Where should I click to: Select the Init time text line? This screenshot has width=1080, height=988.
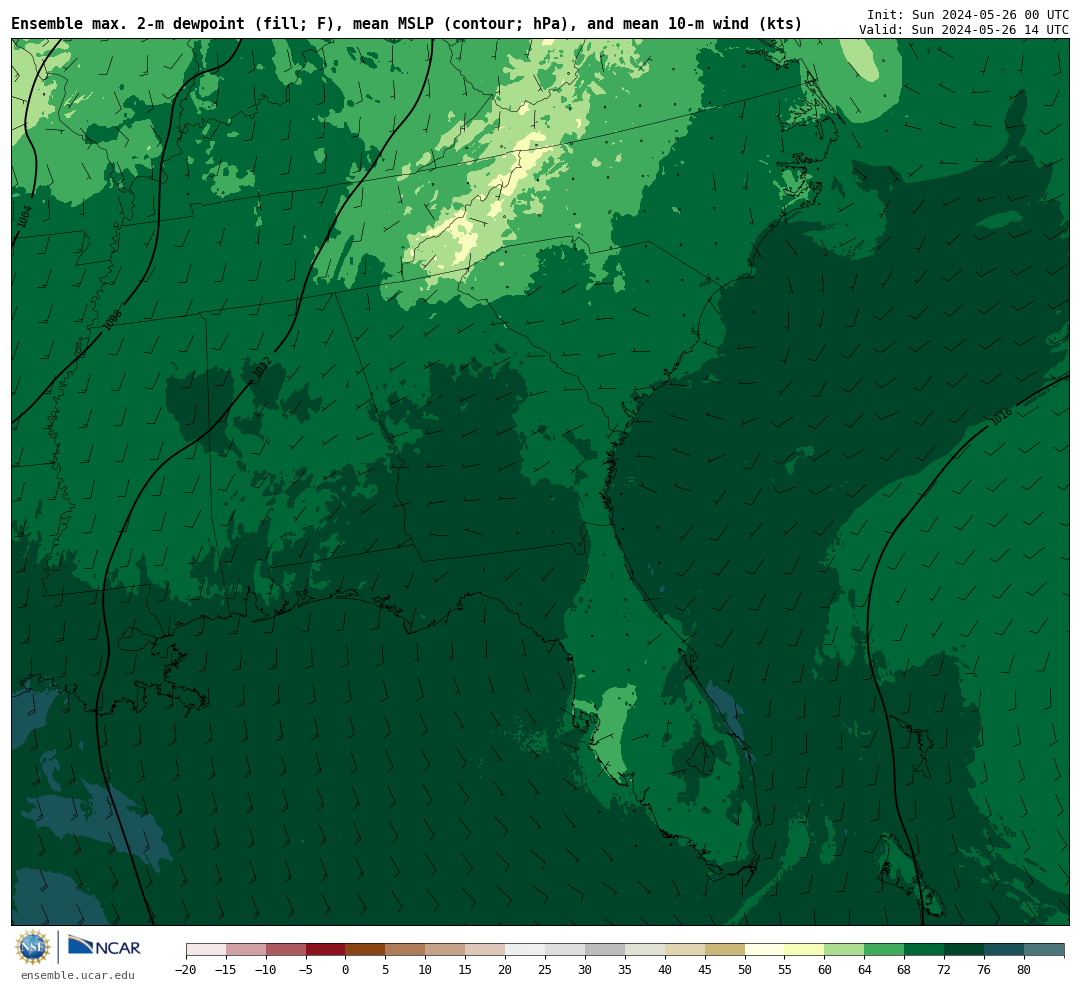point(968,14)
